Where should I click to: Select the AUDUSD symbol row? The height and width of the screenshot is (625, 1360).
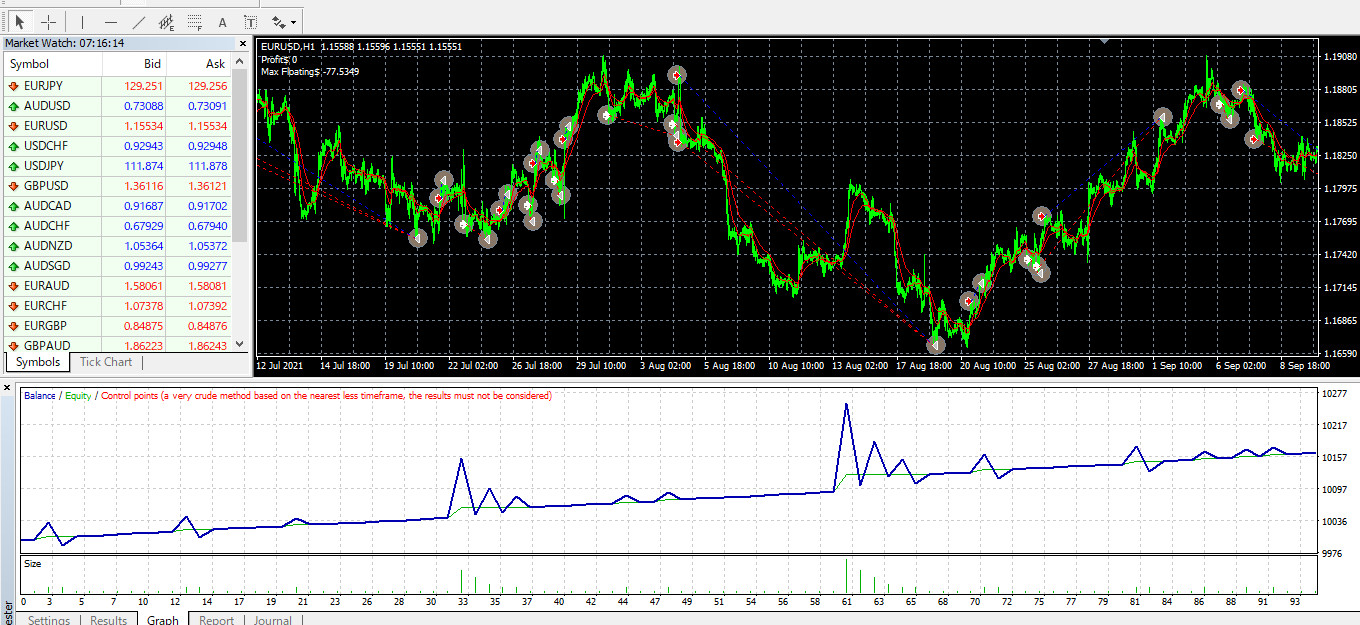click(x=117, y=106)
